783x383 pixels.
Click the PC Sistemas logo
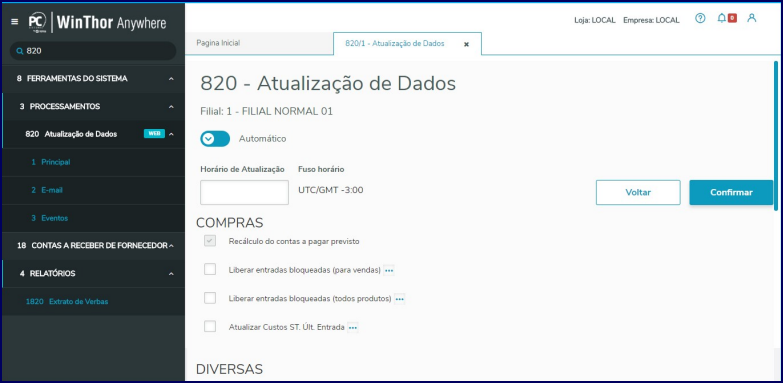point(37,21)
